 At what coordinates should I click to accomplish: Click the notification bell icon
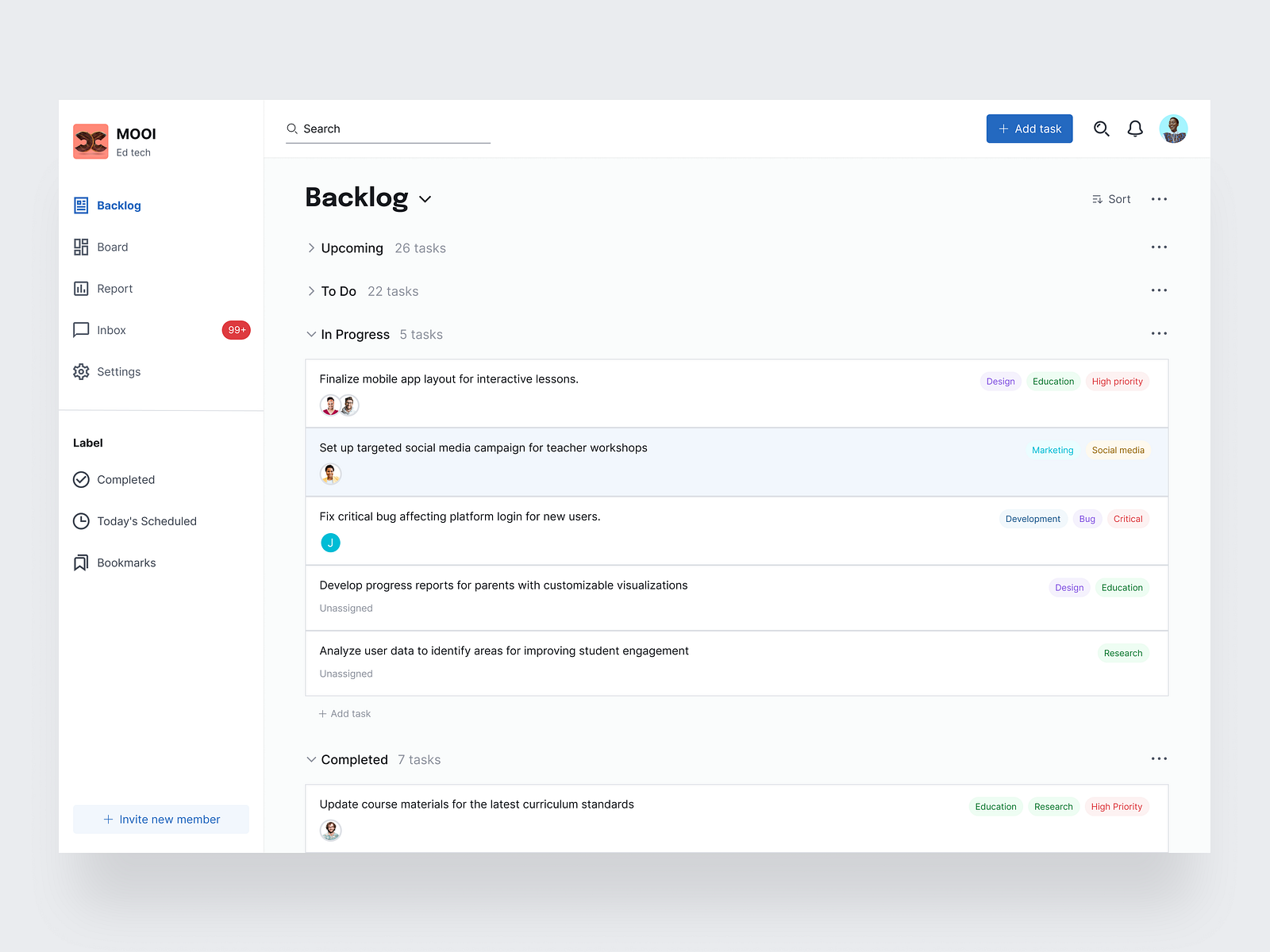click(1135, 129)
